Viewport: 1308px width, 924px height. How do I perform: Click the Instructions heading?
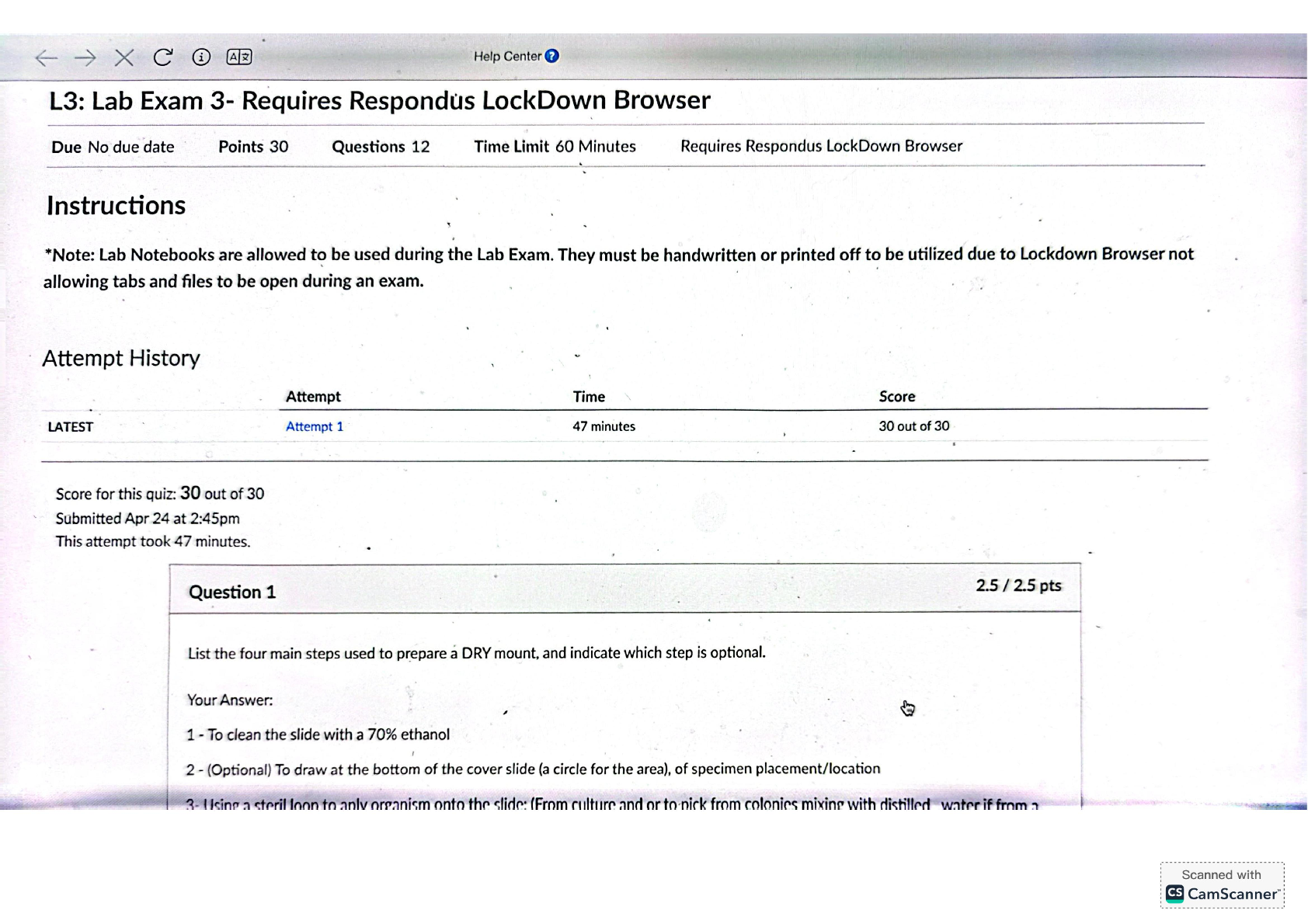[117, 206]
